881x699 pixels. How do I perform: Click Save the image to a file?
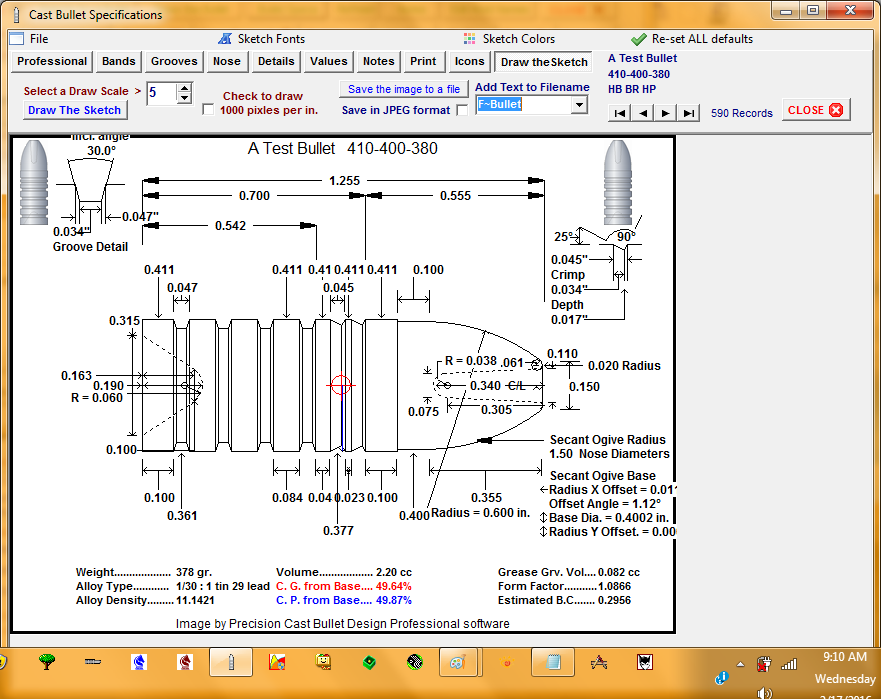403,89
